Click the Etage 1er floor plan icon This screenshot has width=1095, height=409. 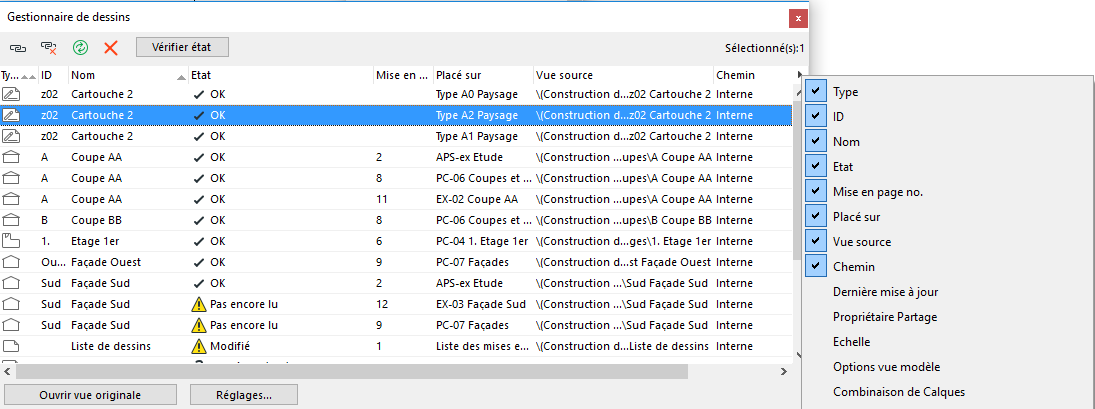coord(12,241)
